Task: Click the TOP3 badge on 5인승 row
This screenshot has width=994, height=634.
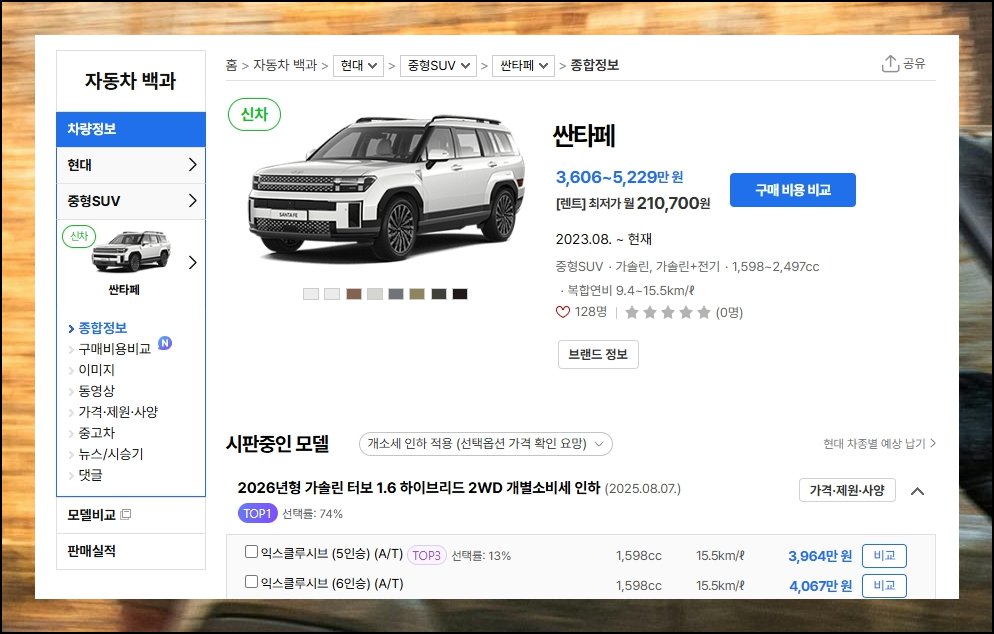Action: coord(427,555)
